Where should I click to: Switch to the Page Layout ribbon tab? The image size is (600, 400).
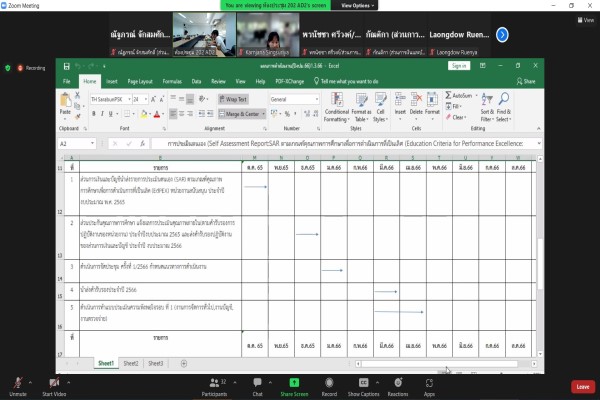click(140, 82)
